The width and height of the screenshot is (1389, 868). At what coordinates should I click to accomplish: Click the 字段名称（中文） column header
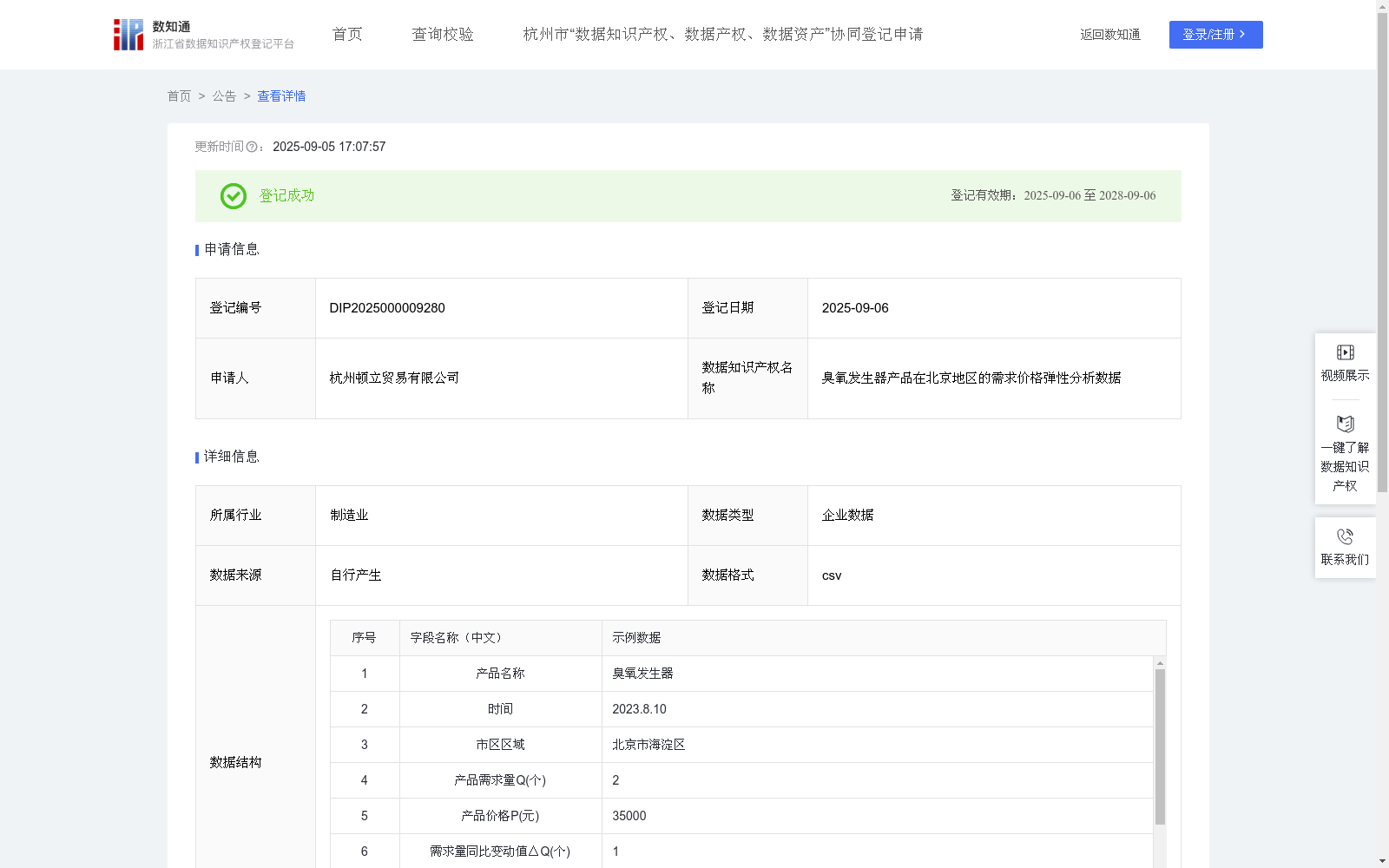click(x=500, y=638)
